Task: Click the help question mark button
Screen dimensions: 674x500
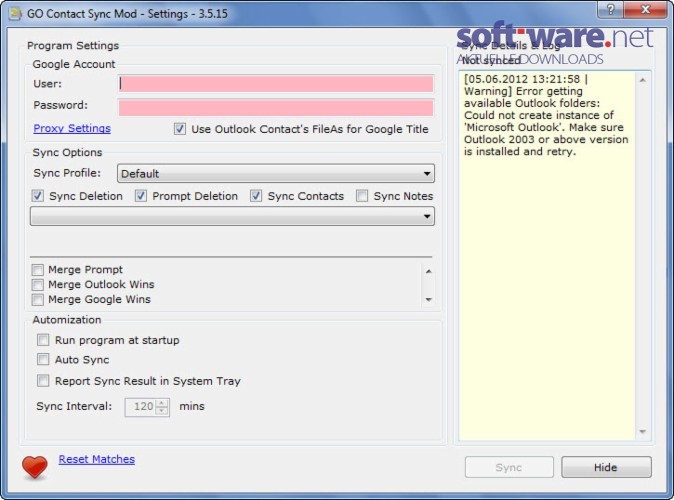Action: click(610, 9)
